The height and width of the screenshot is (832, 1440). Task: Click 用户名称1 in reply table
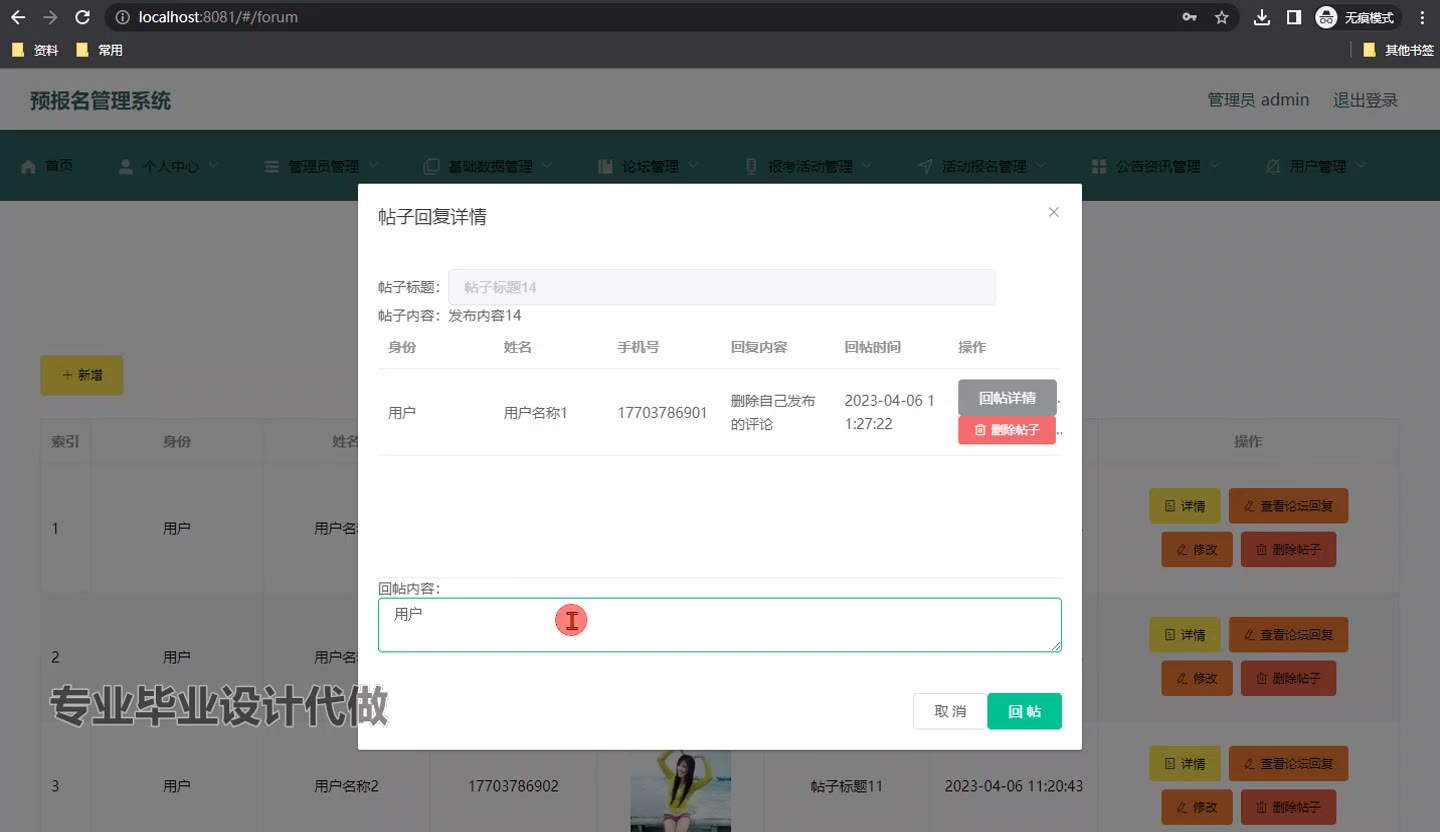pyautogui.click(x=535, y=413)
